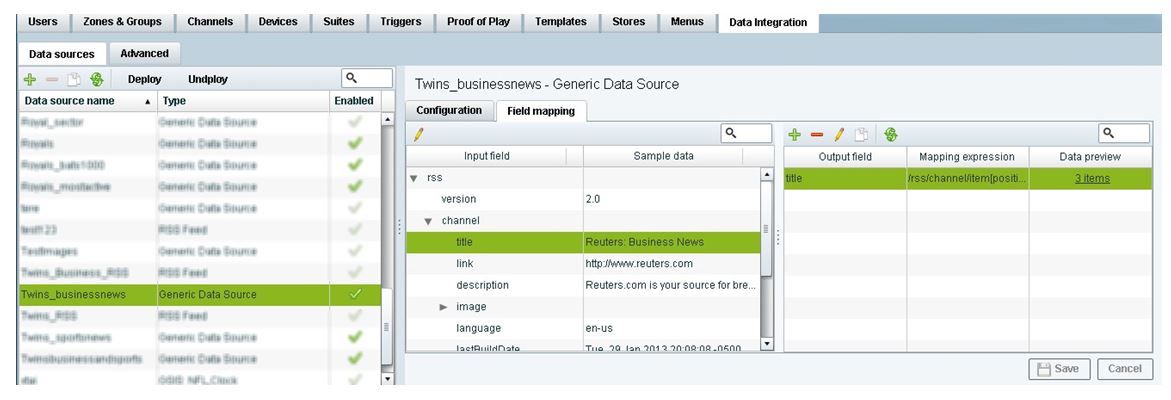Open the Suites tab
The image size is (1171, 400).
click(x=338, y=22)
